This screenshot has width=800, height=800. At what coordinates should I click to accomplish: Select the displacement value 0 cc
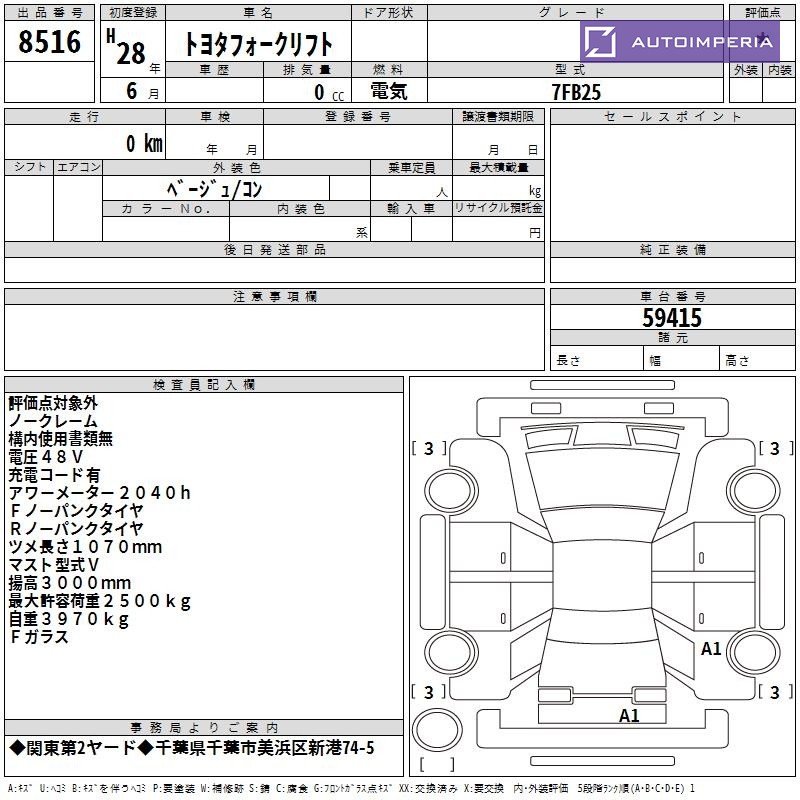329,92
